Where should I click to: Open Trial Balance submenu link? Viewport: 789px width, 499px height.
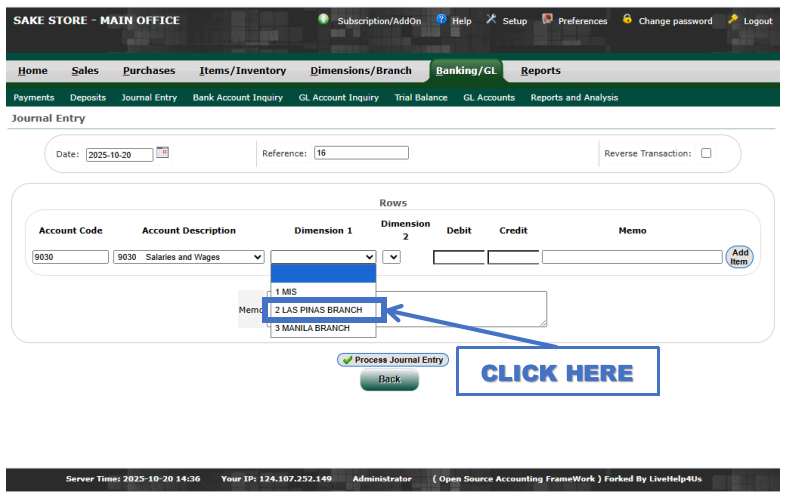coord(421,98)
